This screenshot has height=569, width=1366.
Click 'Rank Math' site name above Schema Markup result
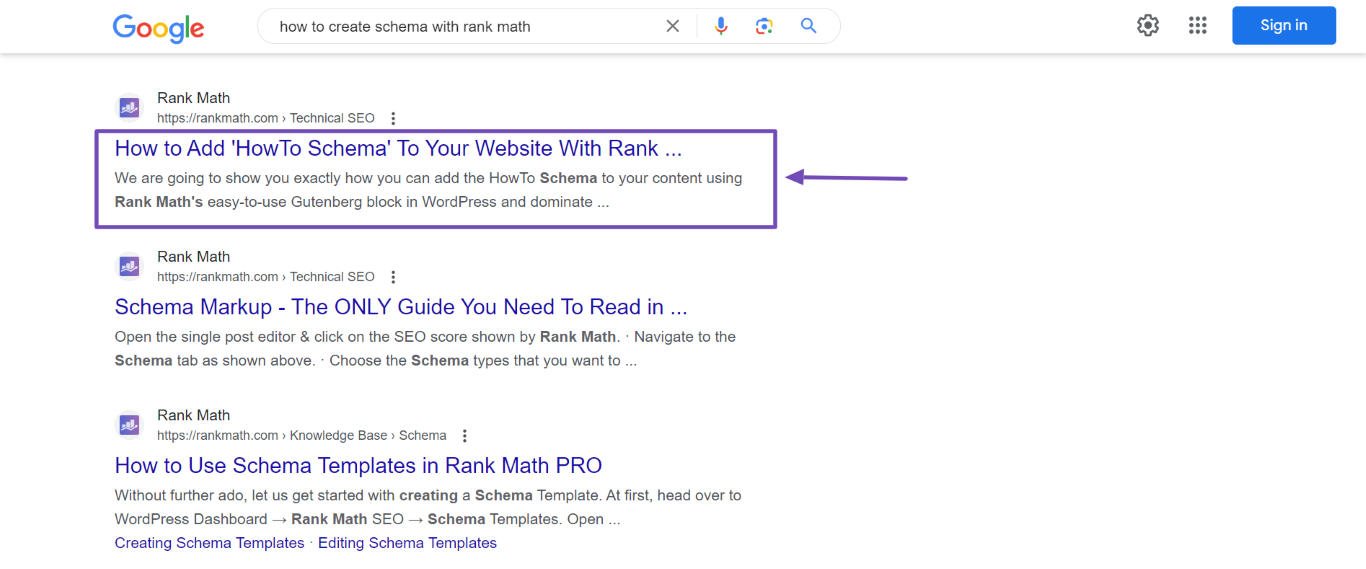click(x=193, y=257)
